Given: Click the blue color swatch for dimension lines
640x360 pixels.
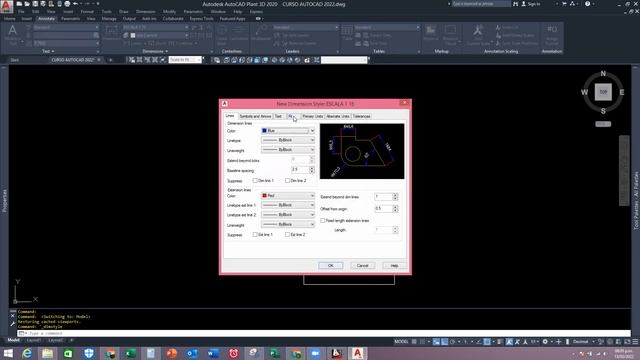Looking at the screenshot, I should 264,131.
